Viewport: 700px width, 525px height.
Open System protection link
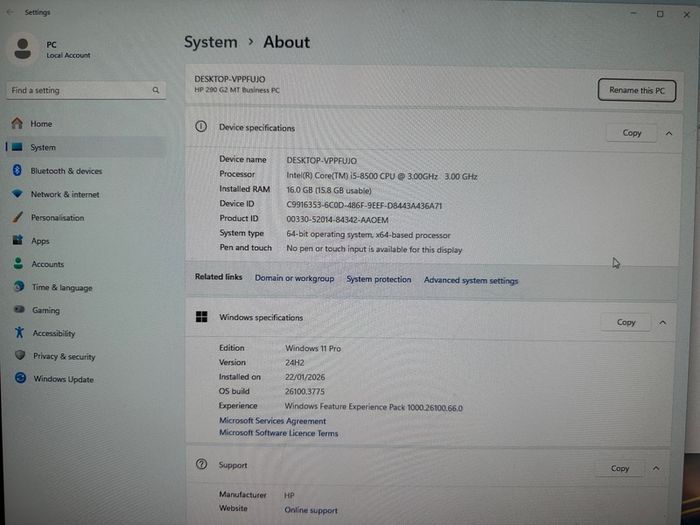379,279
